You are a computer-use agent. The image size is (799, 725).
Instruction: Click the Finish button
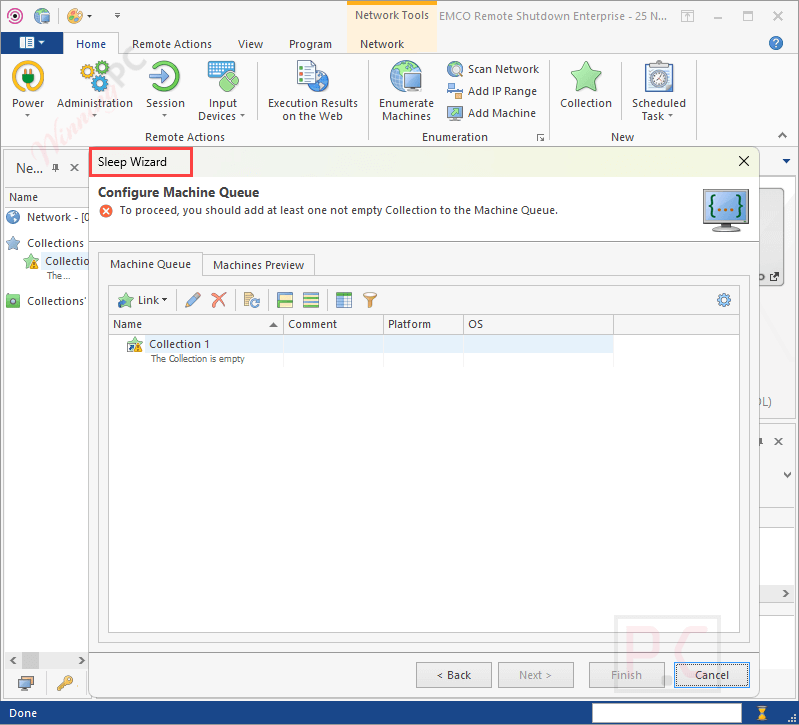pyautogui.click(x=627, y=675)
